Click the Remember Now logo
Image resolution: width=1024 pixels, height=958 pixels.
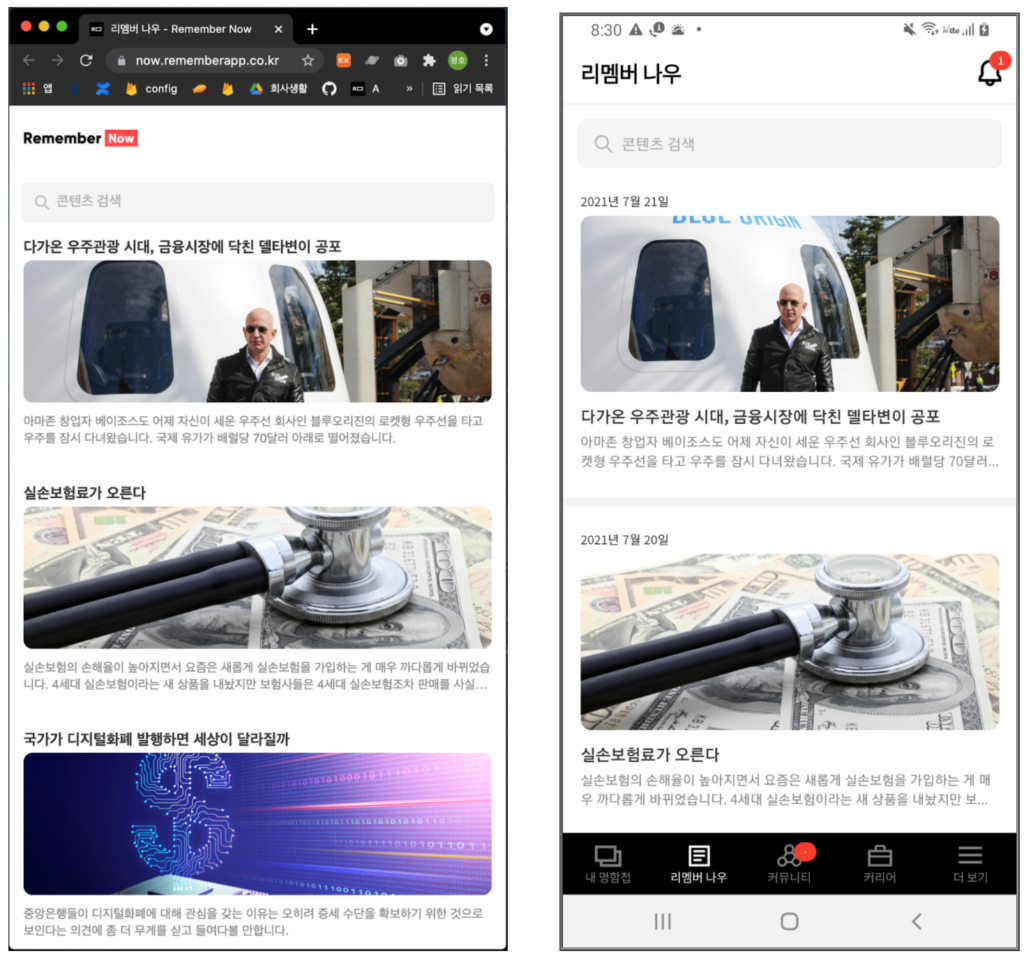(80, 138)
